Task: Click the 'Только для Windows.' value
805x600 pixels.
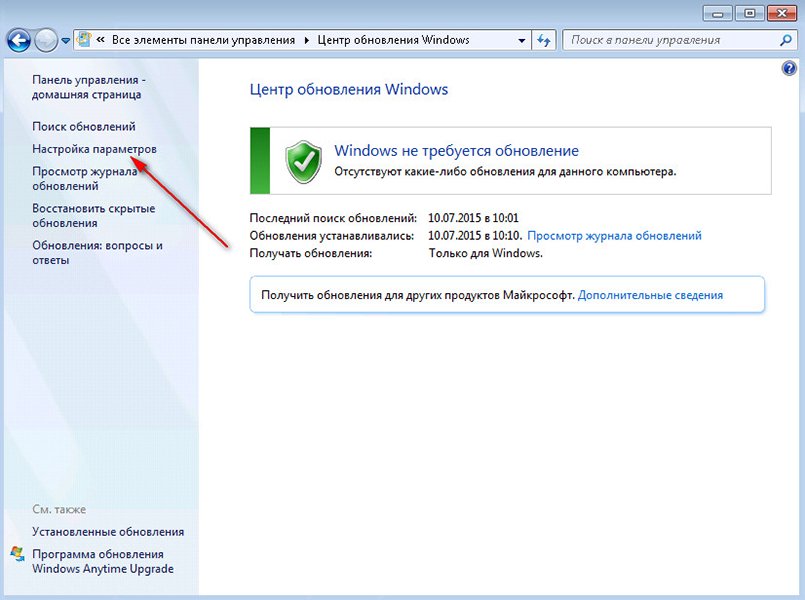Action: click(486, 253)
